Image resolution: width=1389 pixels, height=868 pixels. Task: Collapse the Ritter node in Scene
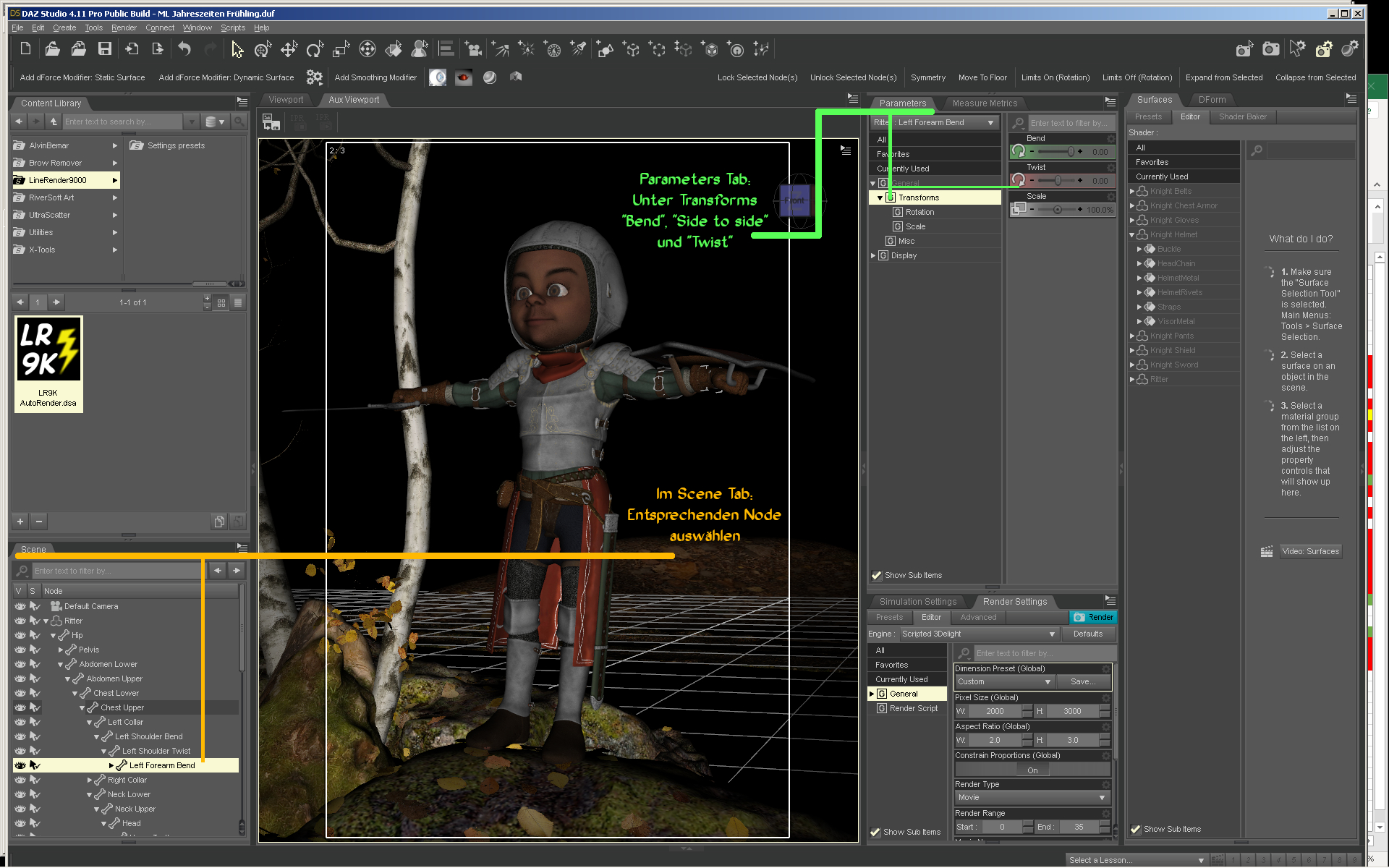[46, 621]
